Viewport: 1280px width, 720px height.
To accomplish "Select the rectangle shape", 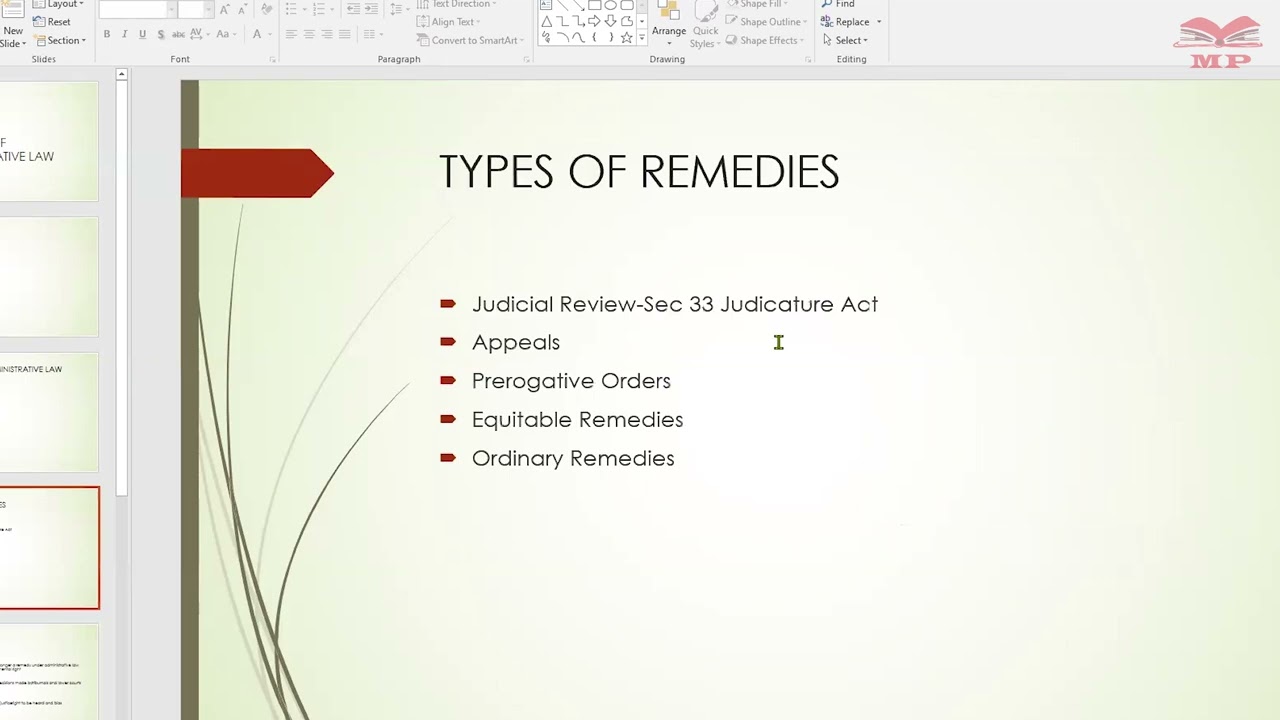I will click(x=595, y=5).
